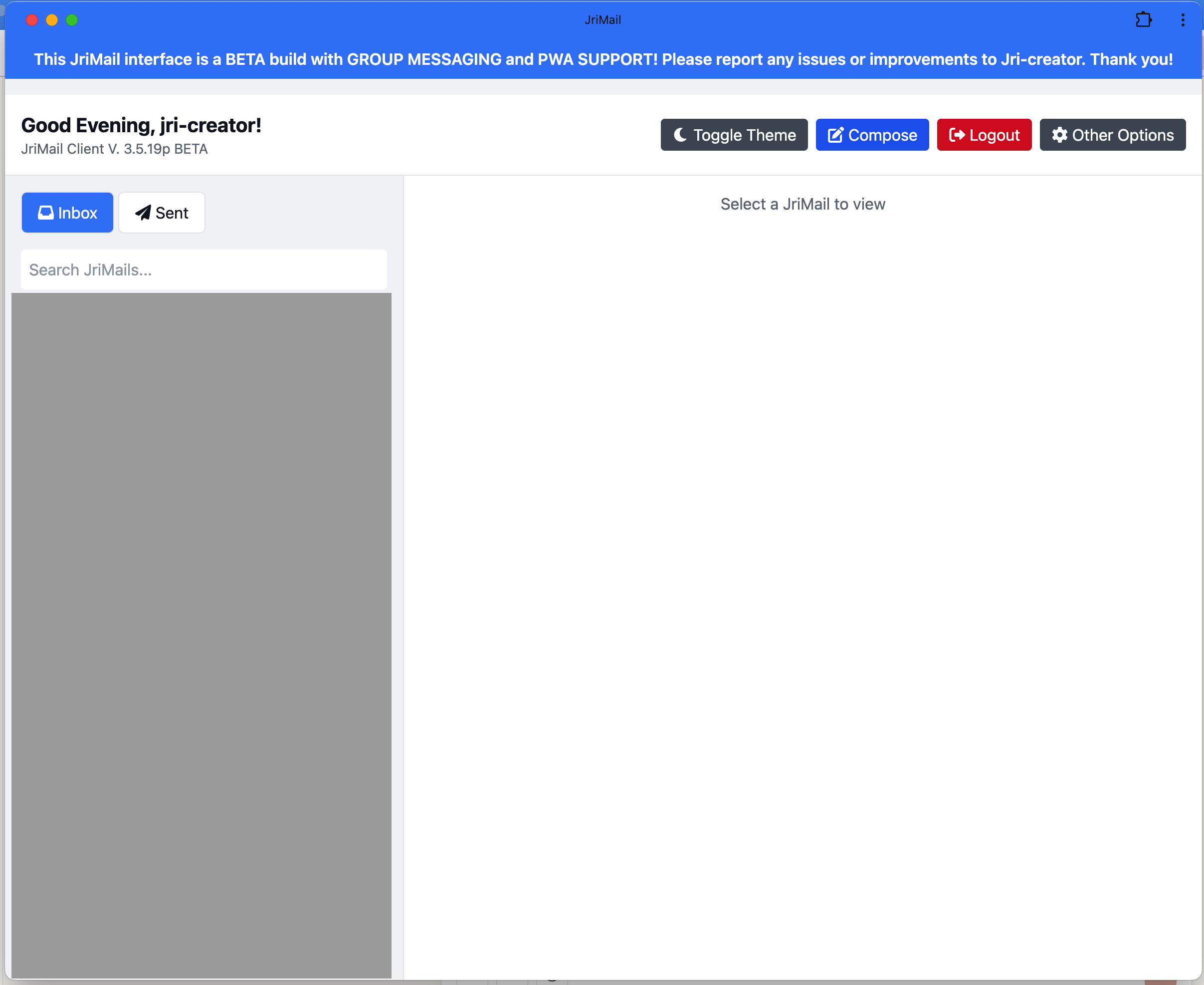Screen dimensions: 1204x985
Task: Click the moon icon on Toggle Theme
Action: [680, 134]
